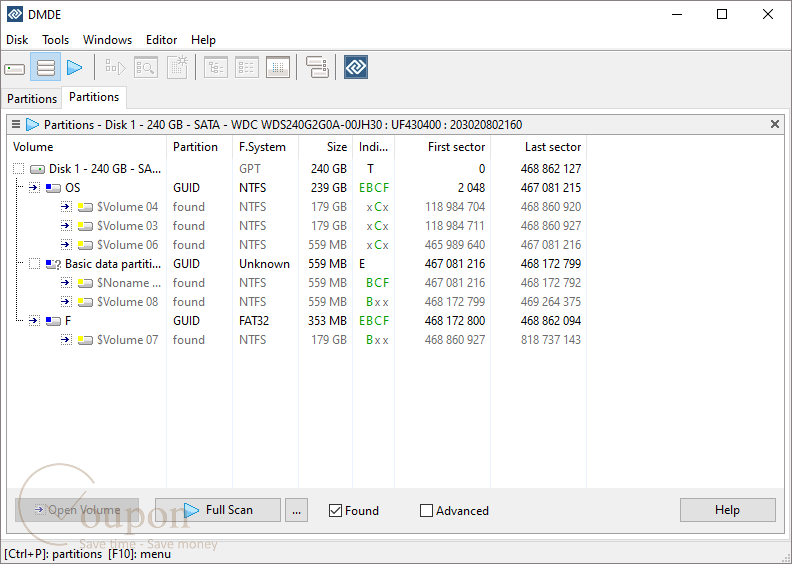Click the cluster map toolbar icon
Viewport: 792px width, 564px height.
click(317, 67)
